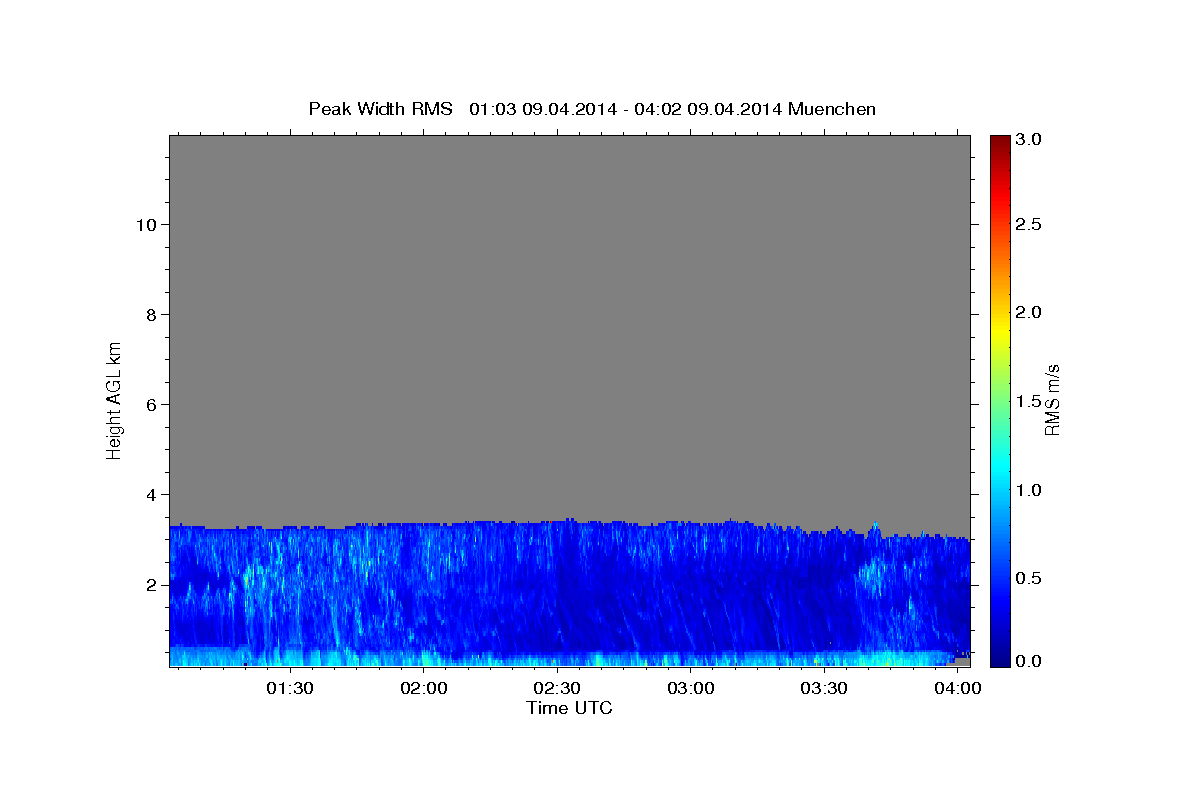
Task: Click the height tick label 6
Action: tap(150, 404)
